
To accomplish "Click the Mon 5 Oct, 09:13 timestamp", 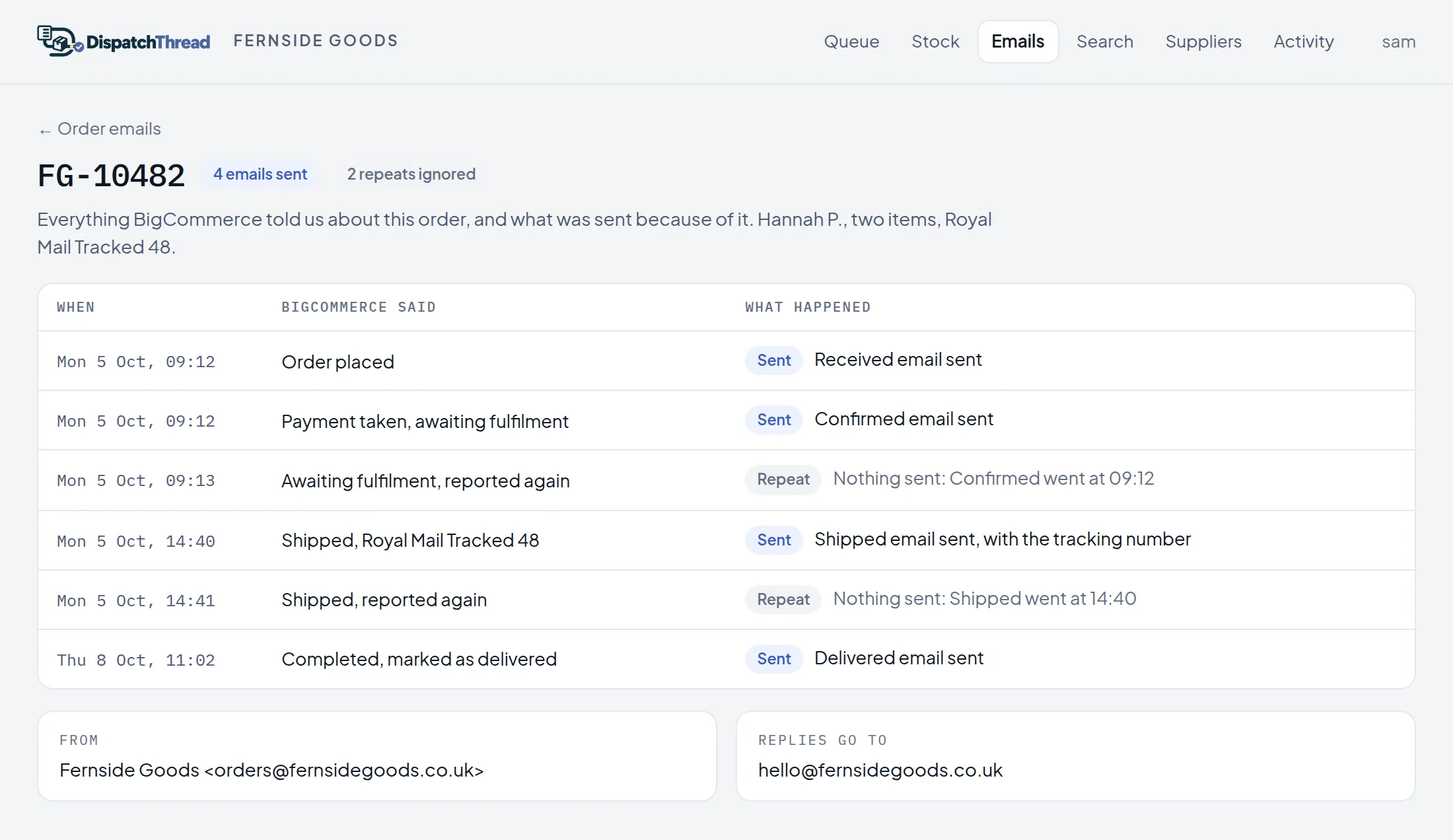I will point(136,481).
